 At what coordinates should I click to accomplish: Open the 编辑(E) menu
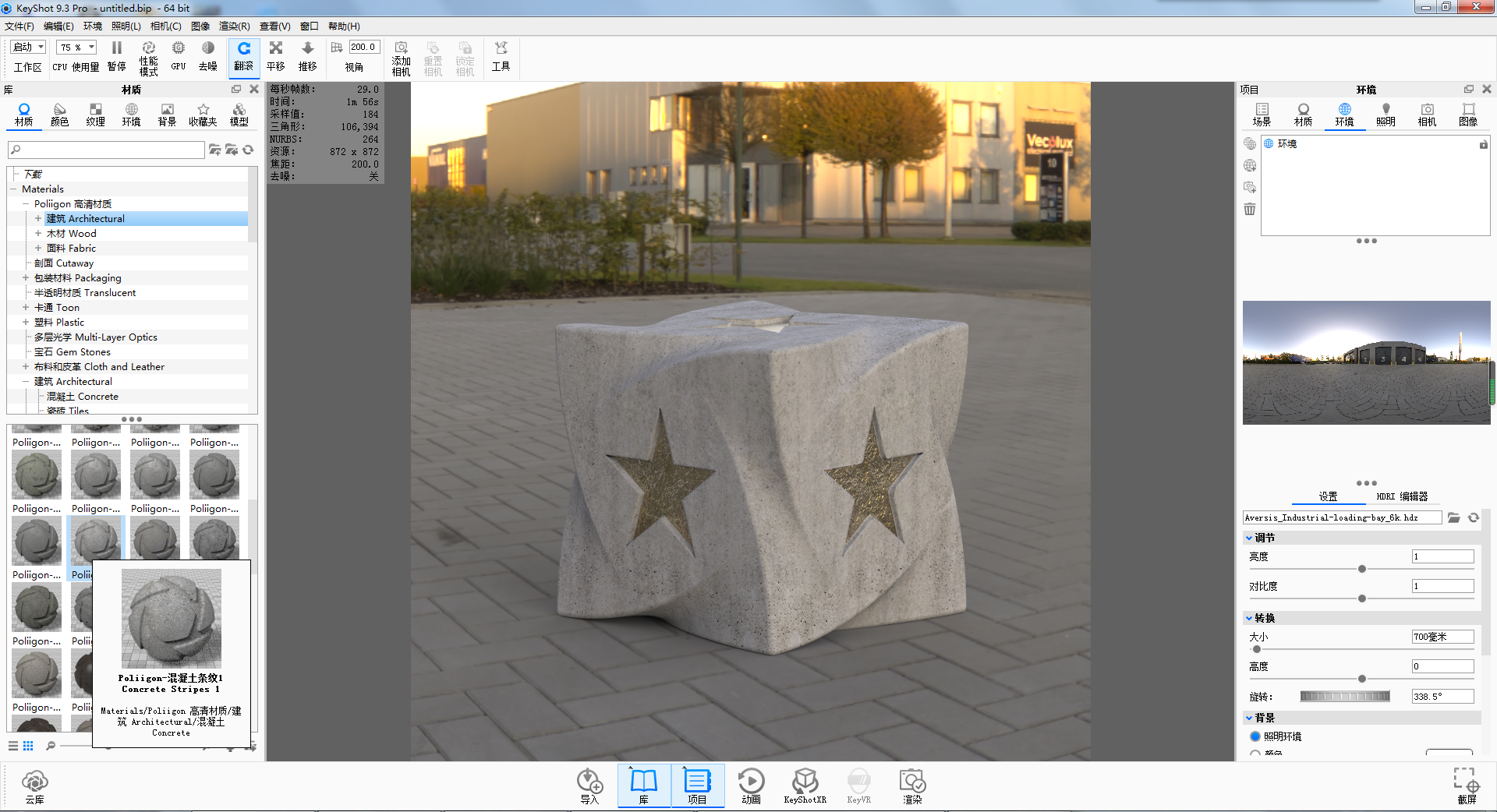[x=59, y=26]
